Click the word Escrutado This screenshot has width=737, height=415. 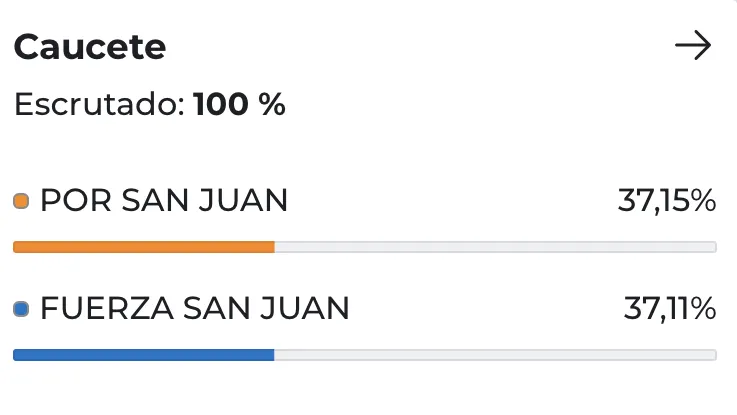(x=99, y=105)
